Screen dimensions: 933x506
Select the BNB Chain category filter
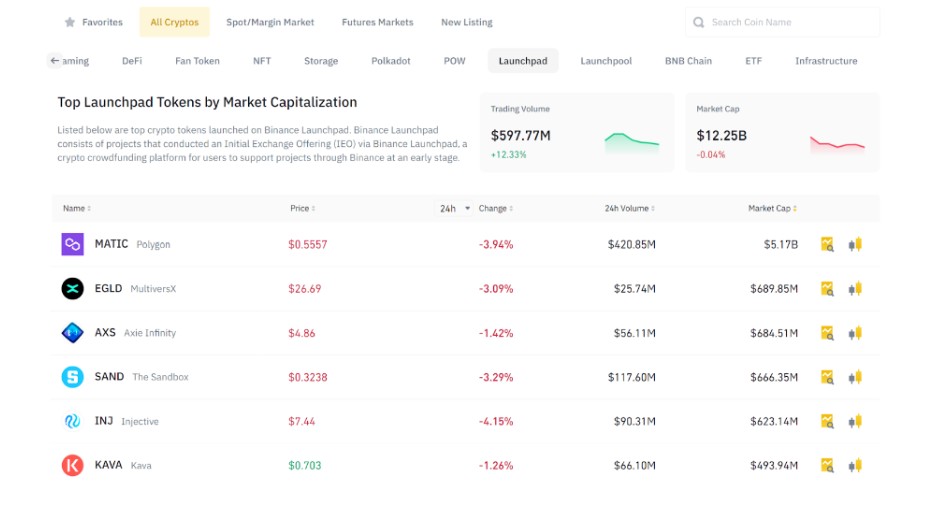click(x=688, y=61)
